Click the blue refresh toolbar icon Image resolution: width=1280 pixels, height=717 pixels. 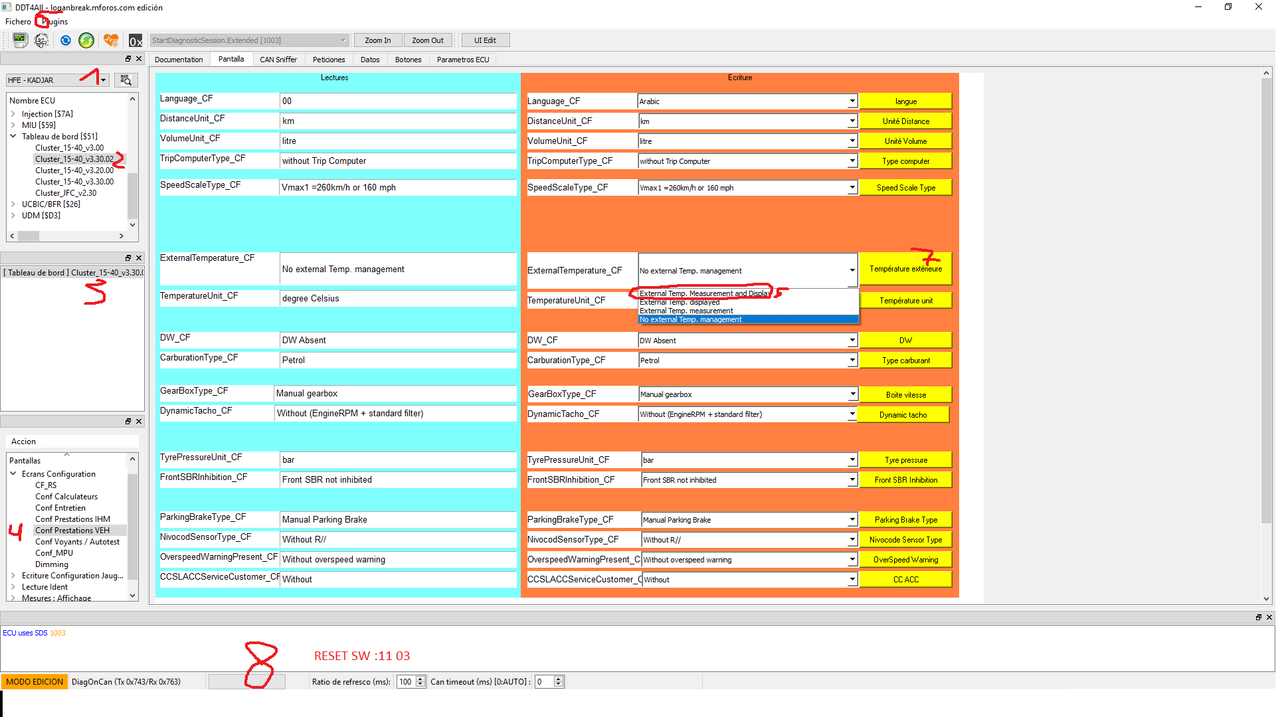pos(65,40)
